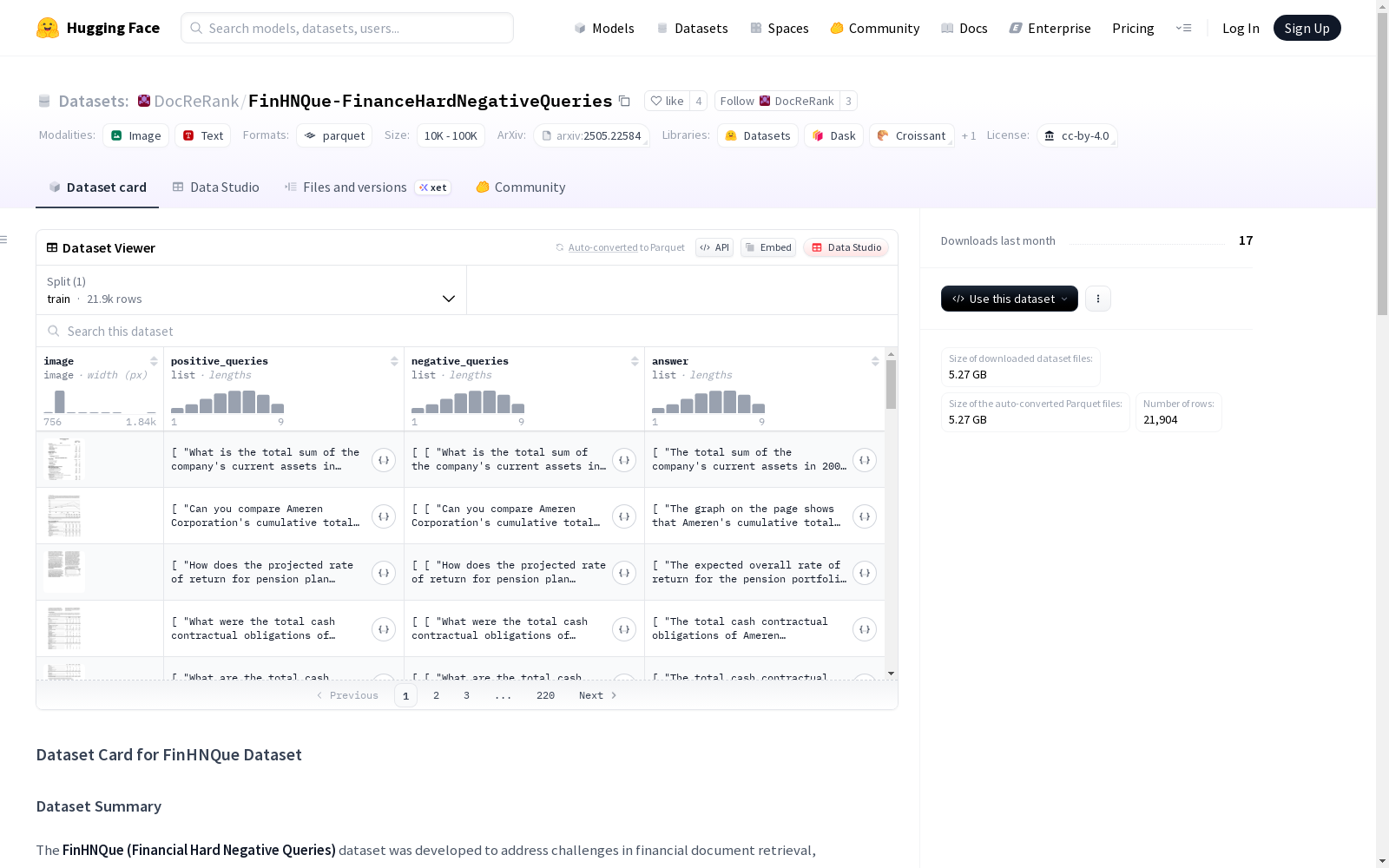Expand JSON braces for first answer cell
This screenshot has height=868, width=1389.
point(865,460)
